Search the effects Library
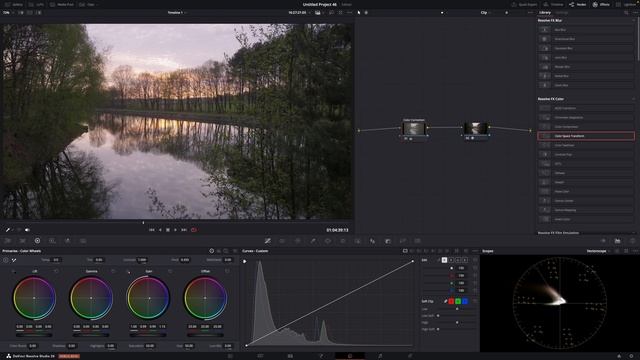 click(626, 13)
